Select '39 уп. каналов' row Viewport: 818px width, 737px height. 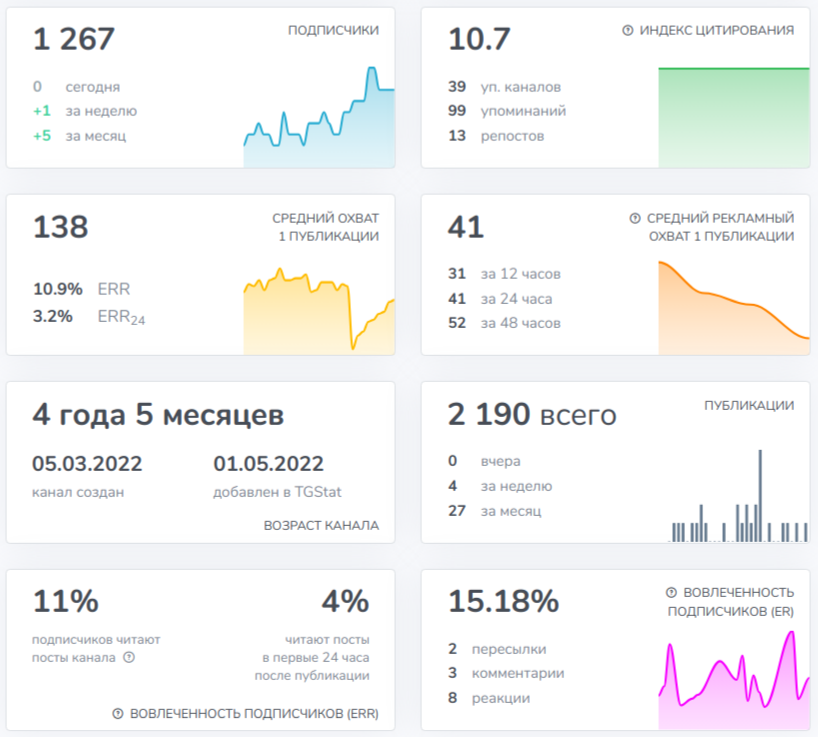click(504, 87)
